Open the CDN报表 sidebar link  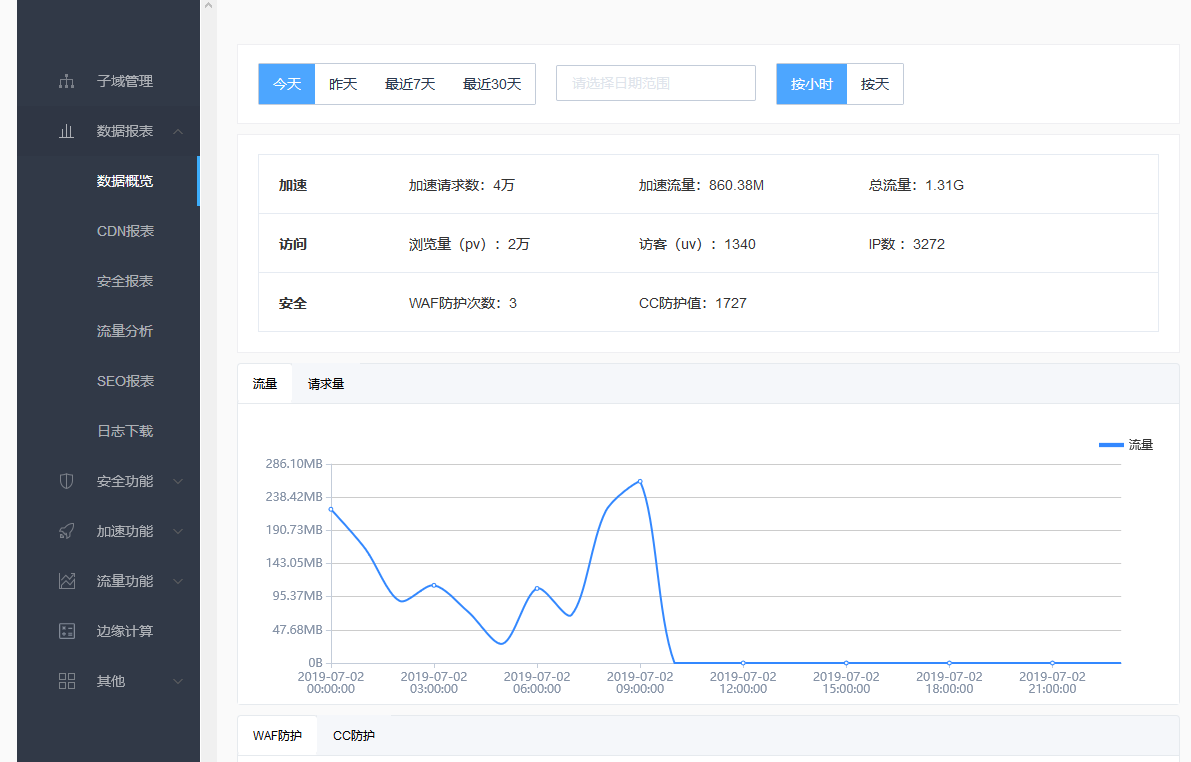(125, 231)
